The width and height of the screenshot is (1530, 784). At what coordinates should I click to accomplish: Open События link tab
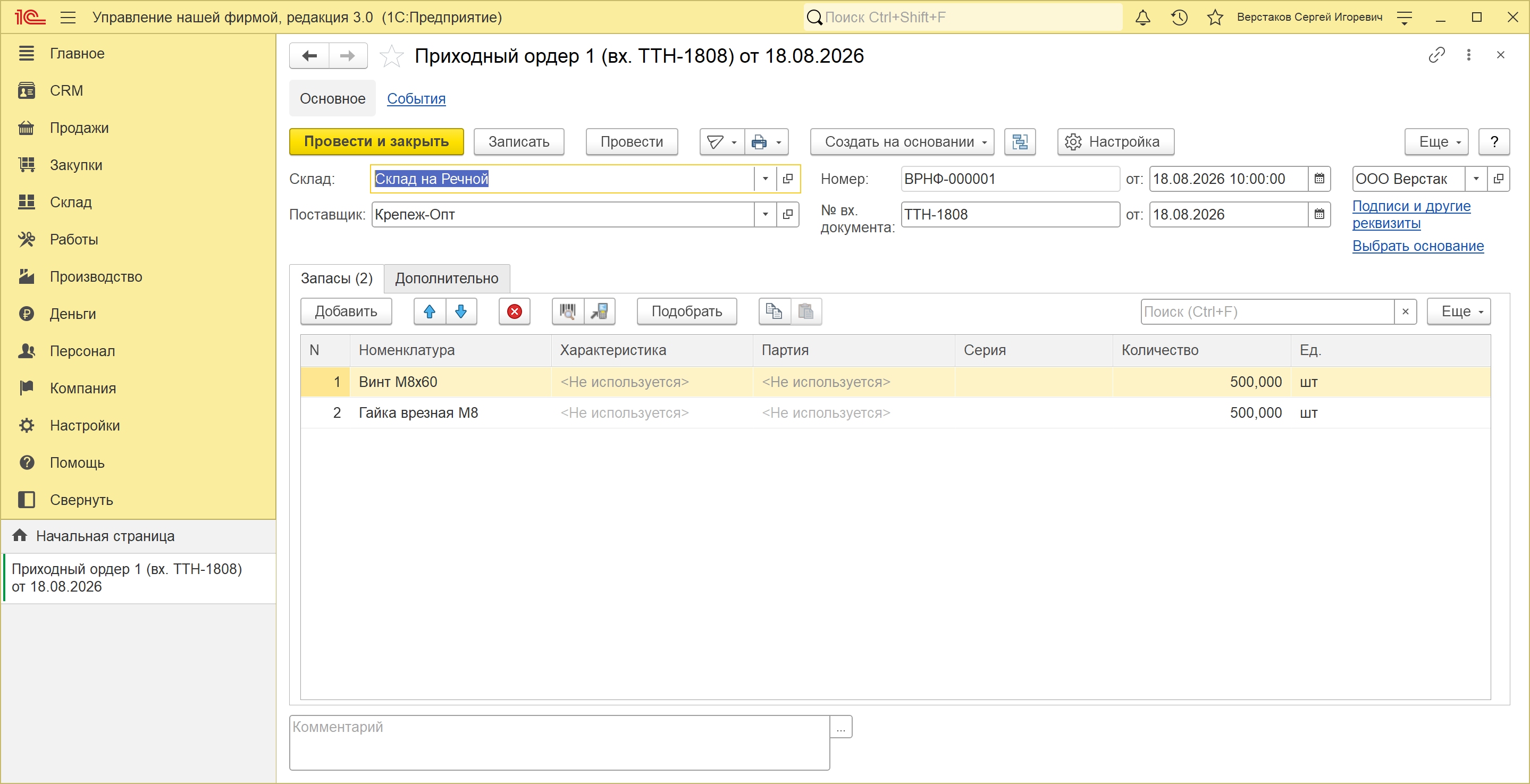[x=416, y=98]
